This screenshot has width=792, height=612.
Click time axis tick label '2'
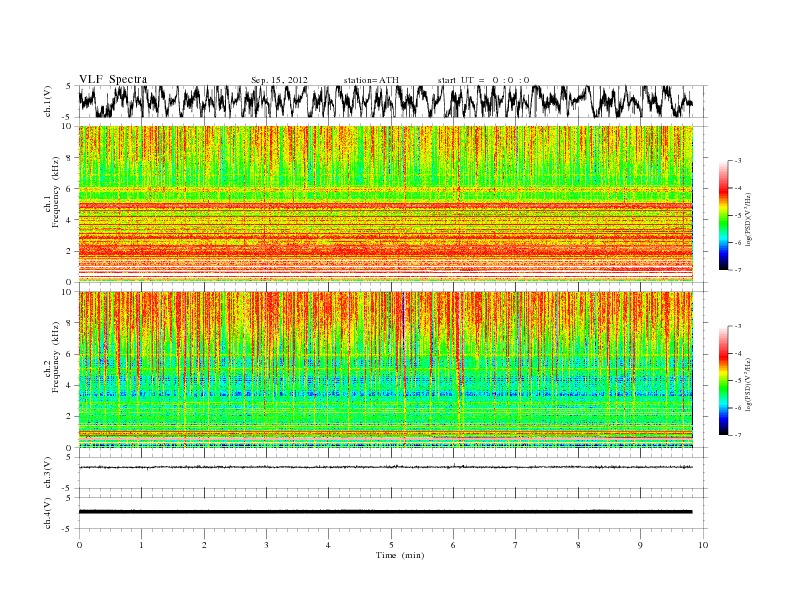point(204,545)
